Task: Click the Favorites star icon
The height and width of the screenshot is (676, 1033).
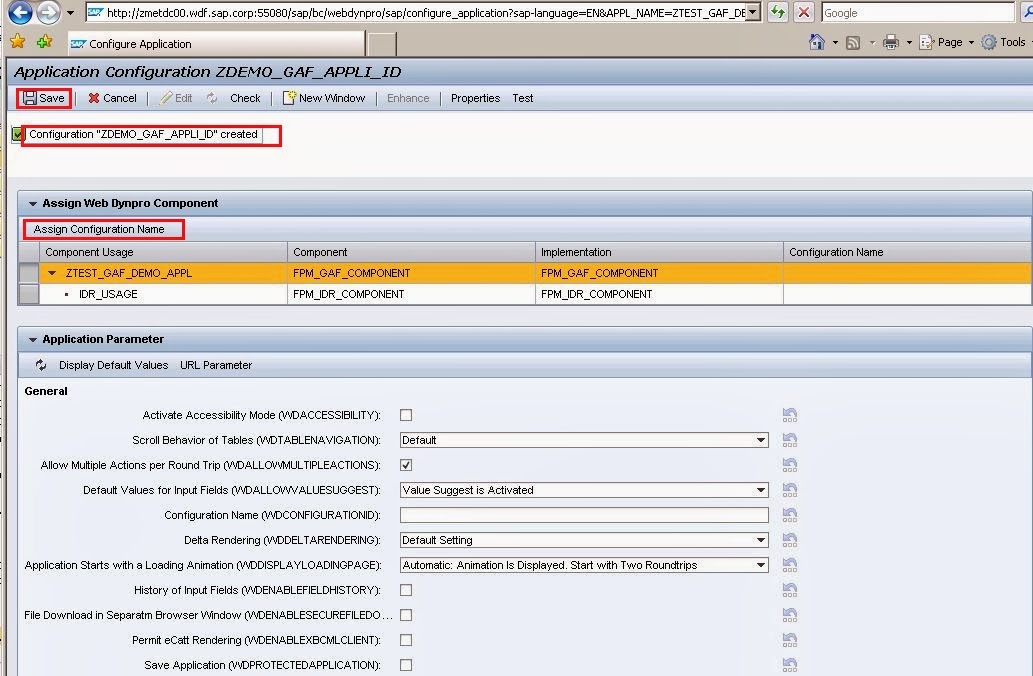Action: click(17, 42)
